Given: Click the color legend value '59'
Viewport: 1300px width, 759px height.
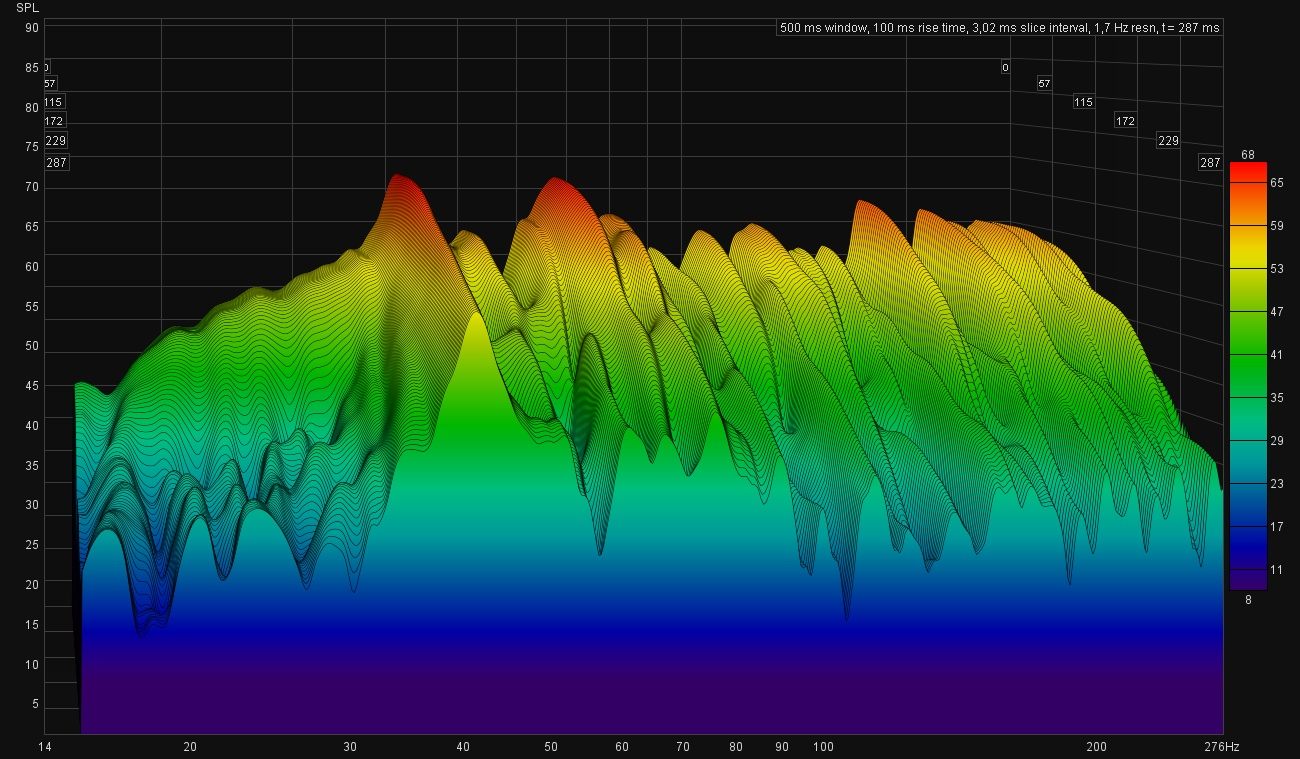Looking at the screenshot, I should [x=1276, y=226].
